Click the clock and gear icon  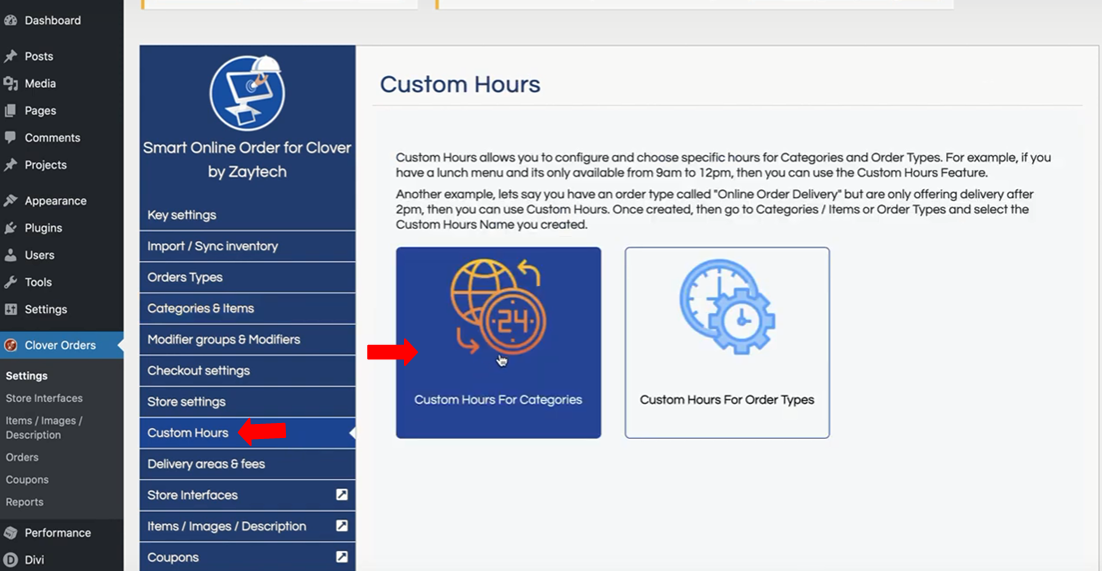coord(727,307)
